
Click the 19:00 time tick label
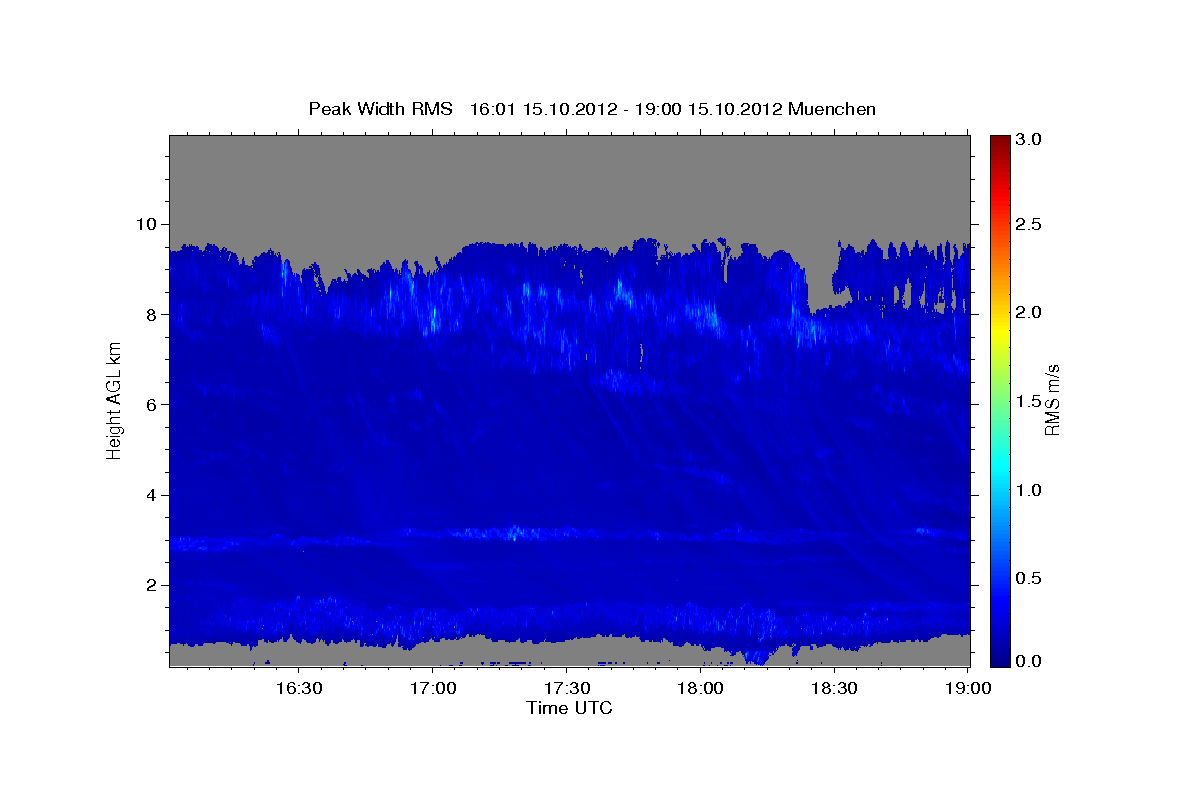click(968, 689)
